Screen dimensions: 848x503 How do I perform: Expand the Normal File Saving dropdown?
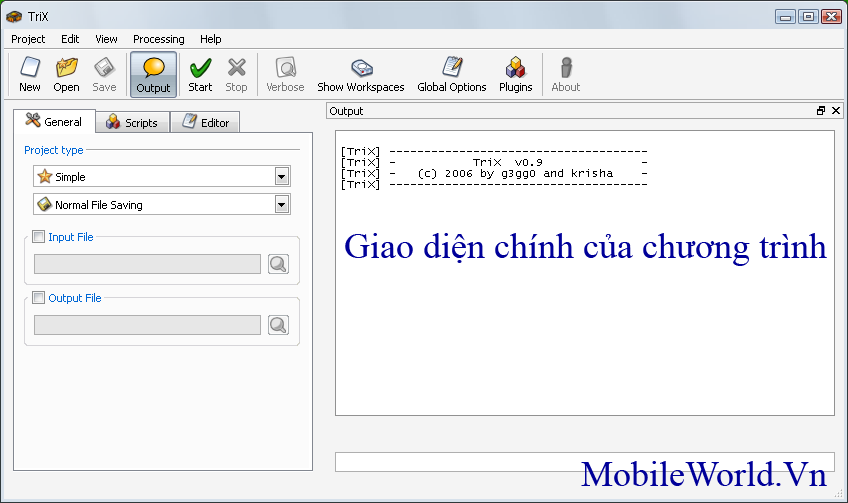282,205
